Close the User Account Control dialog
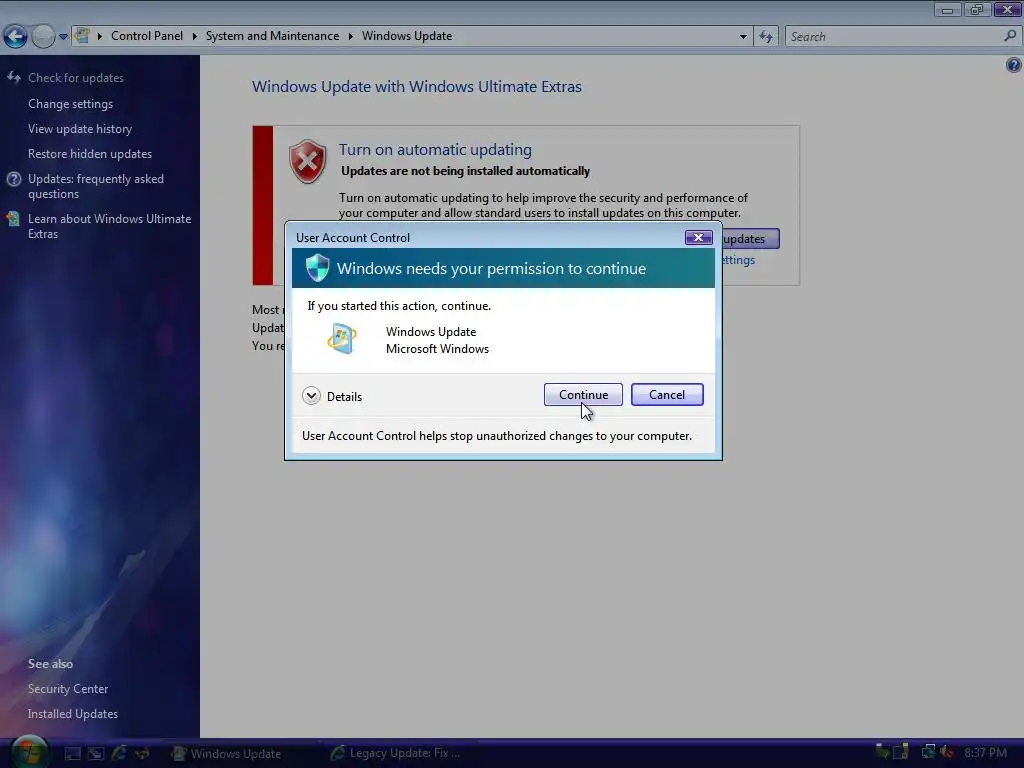The height and width of the screenshot is (768, 1024). tap(698, 238)
